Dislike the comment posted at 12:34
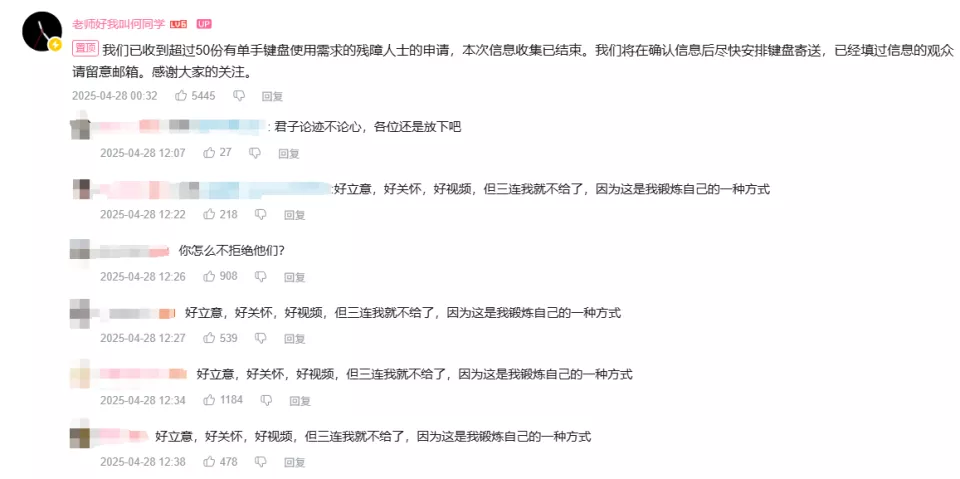The height and width of the screenshot is (479, 960). coord(266,401)
